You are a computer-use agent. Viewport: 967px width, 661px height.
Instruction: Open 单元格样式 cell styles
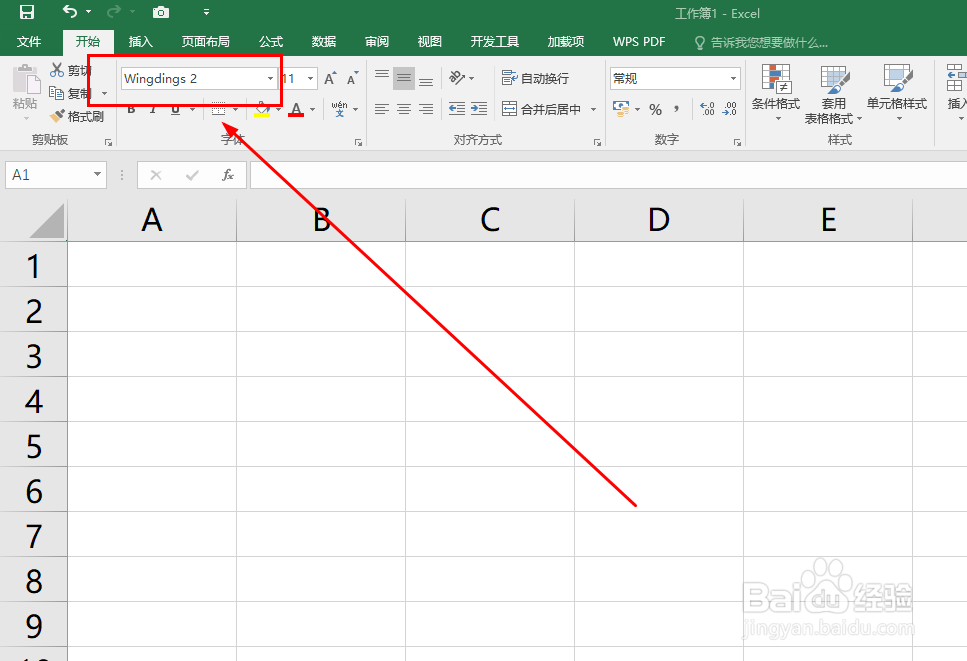point(897,92)
